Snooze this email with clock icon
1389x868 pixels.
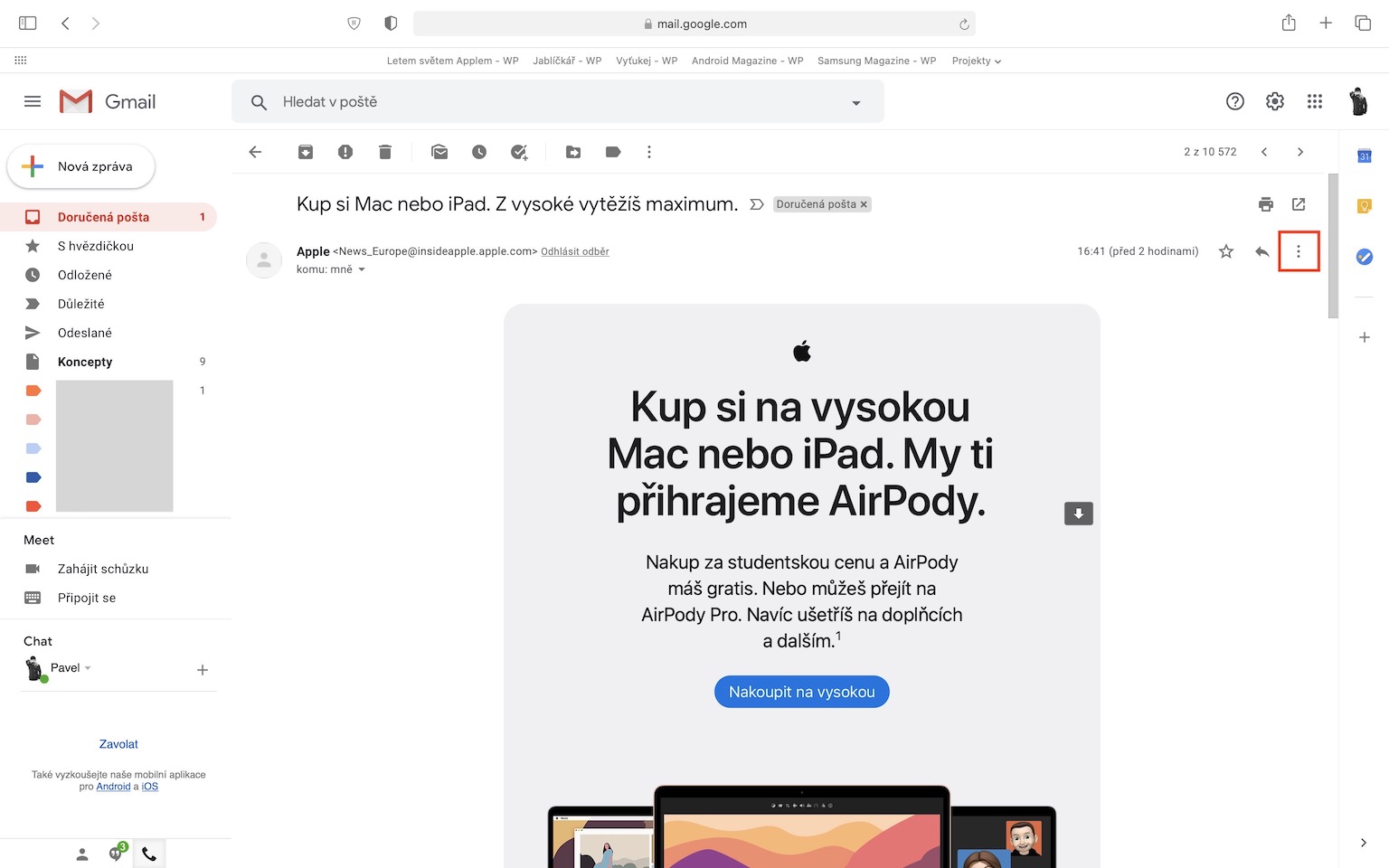point(479,152)
